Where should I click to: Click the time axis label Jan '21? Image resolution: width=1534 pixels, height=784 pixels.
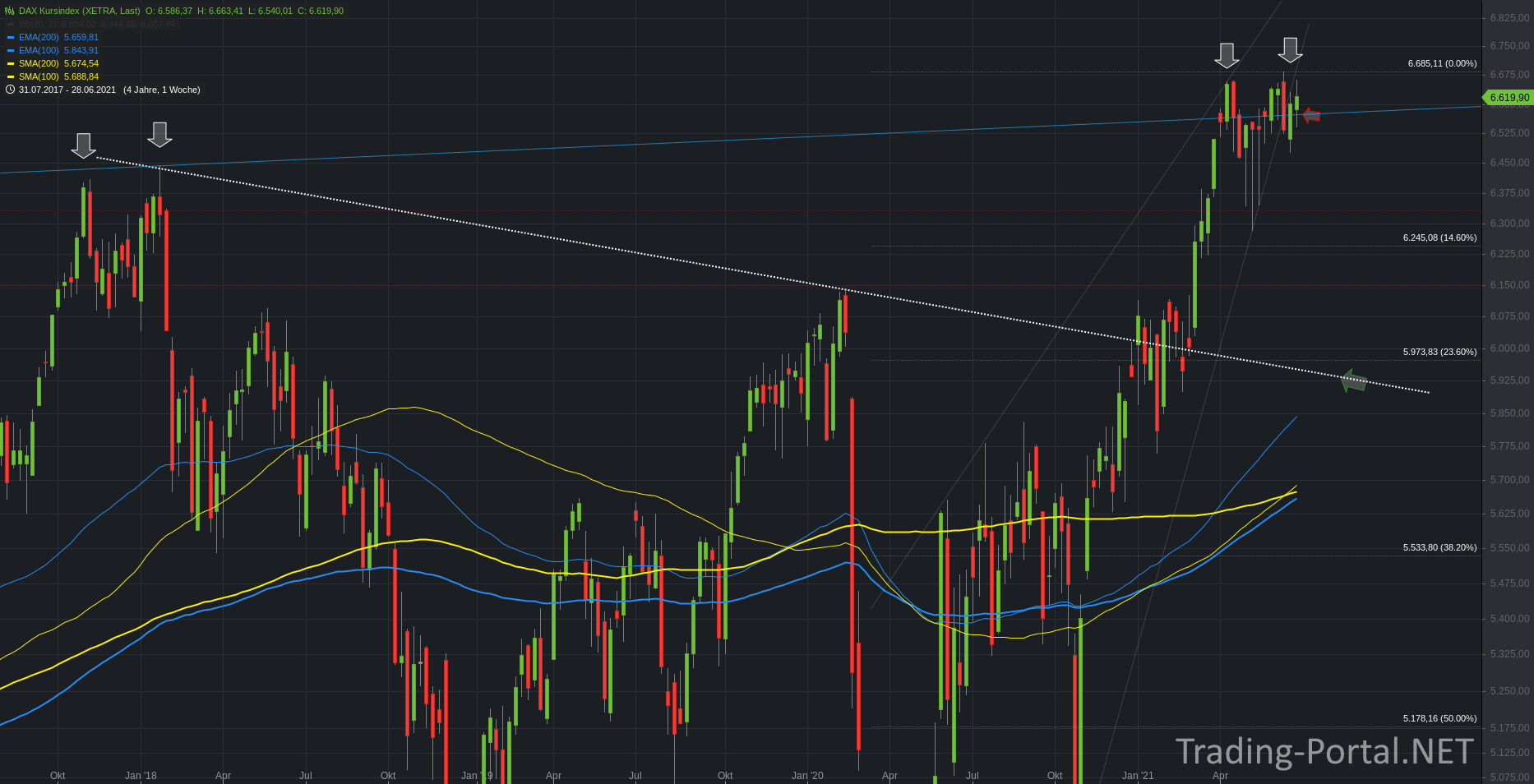tap(1138, 776)
